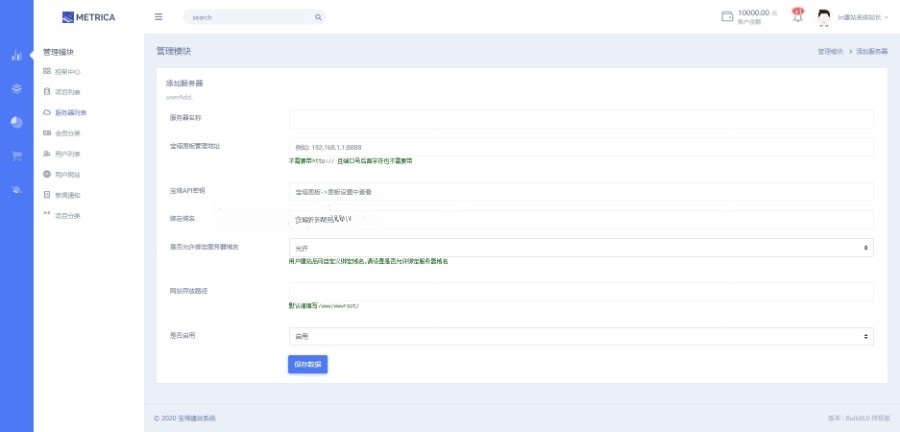The width and height of the screenshot is (900, 432).
Task: Focus the 宝塔面板管理地址 input field
Action: pyautogui.click(x=581, y=147)
